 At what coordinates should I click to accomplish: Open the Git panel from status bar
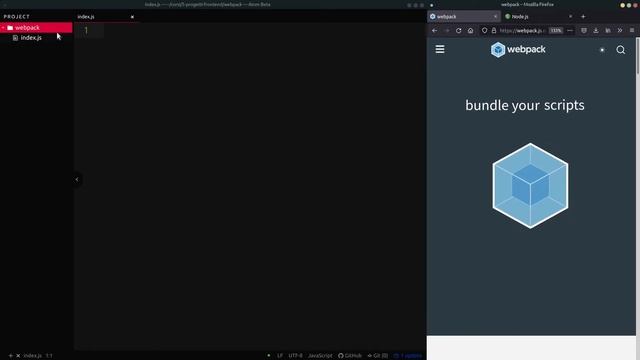point(378,356)
